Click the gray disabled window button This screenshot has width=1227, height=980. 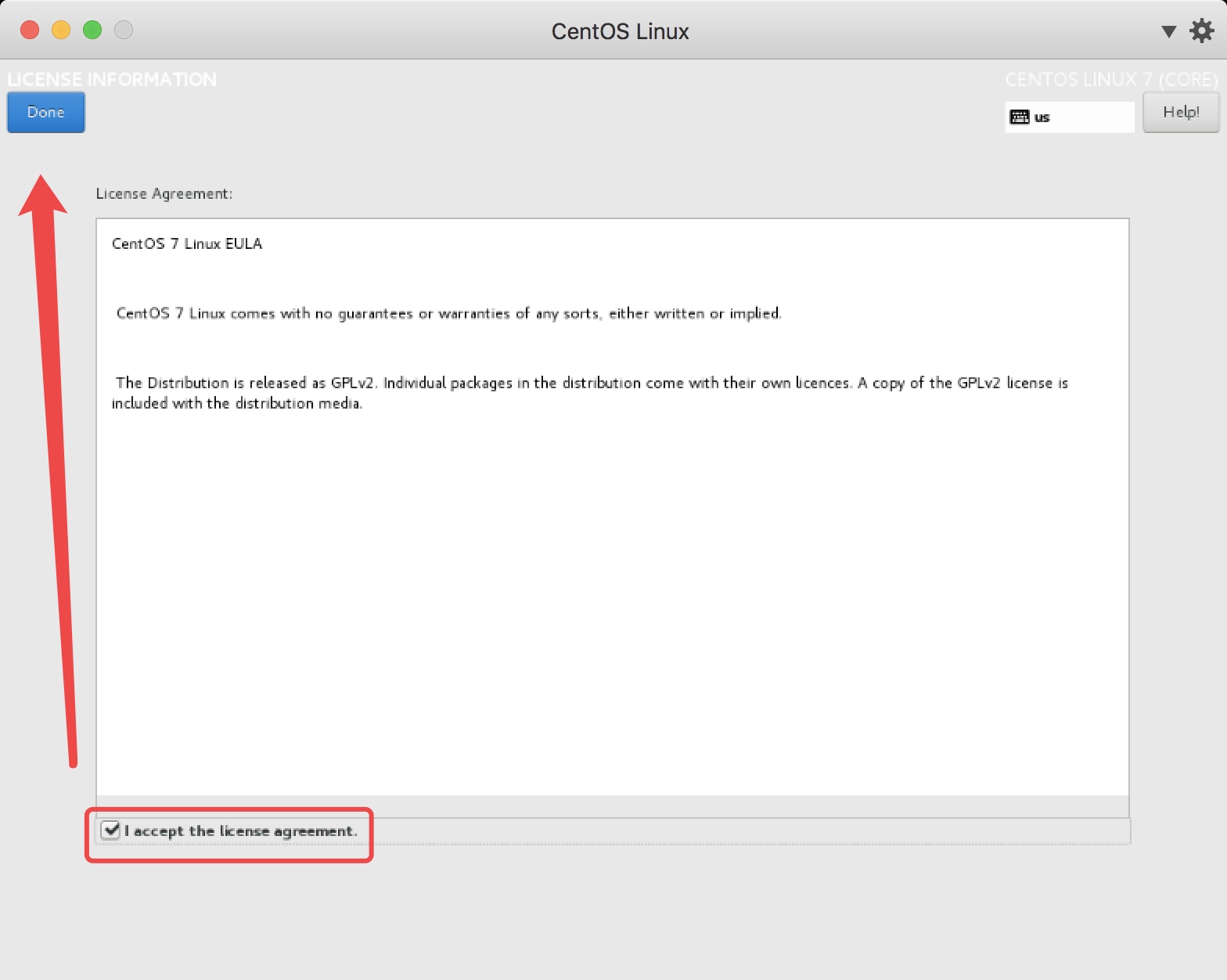tap(124, 30)
